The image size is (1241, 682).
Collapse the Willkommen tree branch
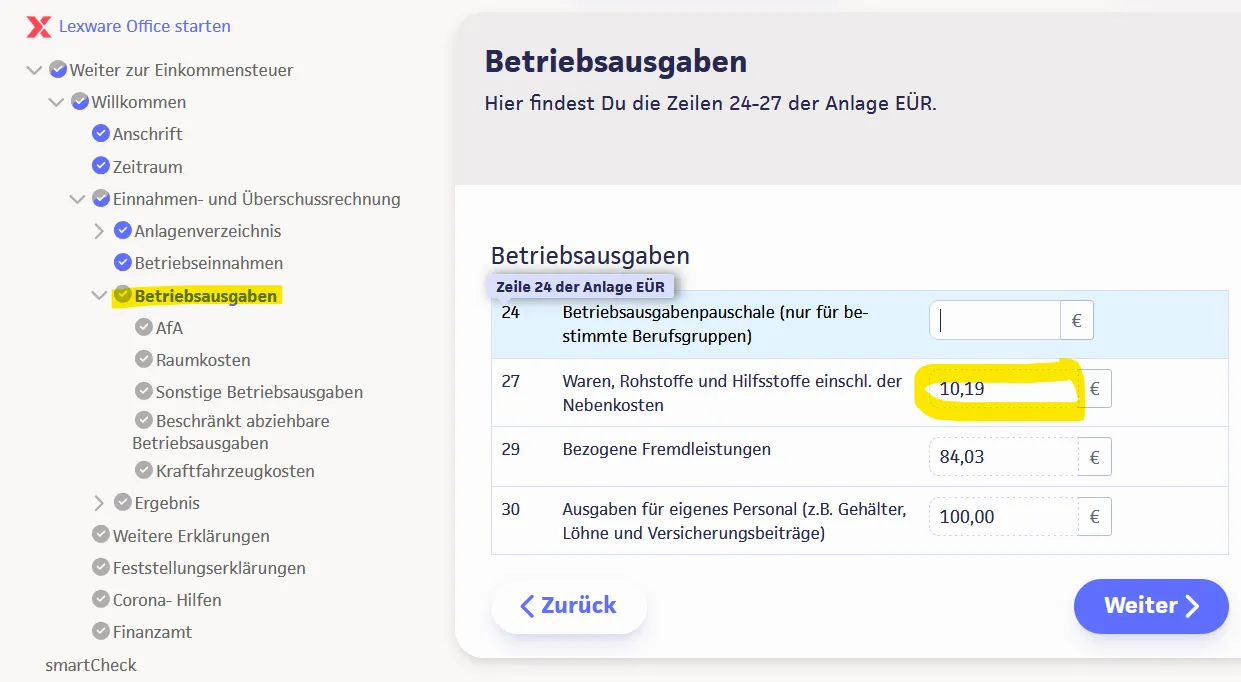point(57,101)
